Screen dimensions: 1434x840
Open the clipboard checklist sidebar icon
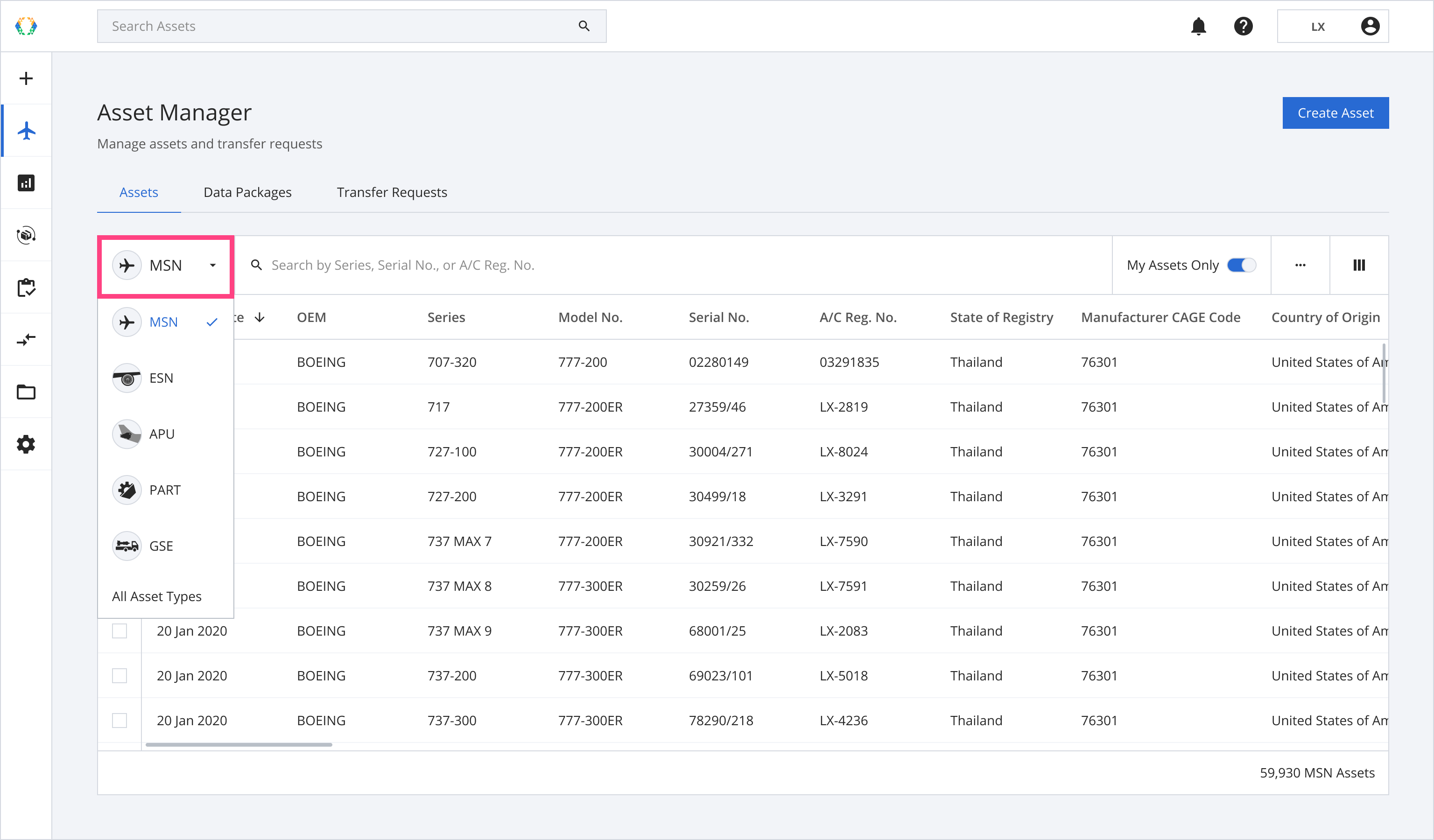pos(26,287)
